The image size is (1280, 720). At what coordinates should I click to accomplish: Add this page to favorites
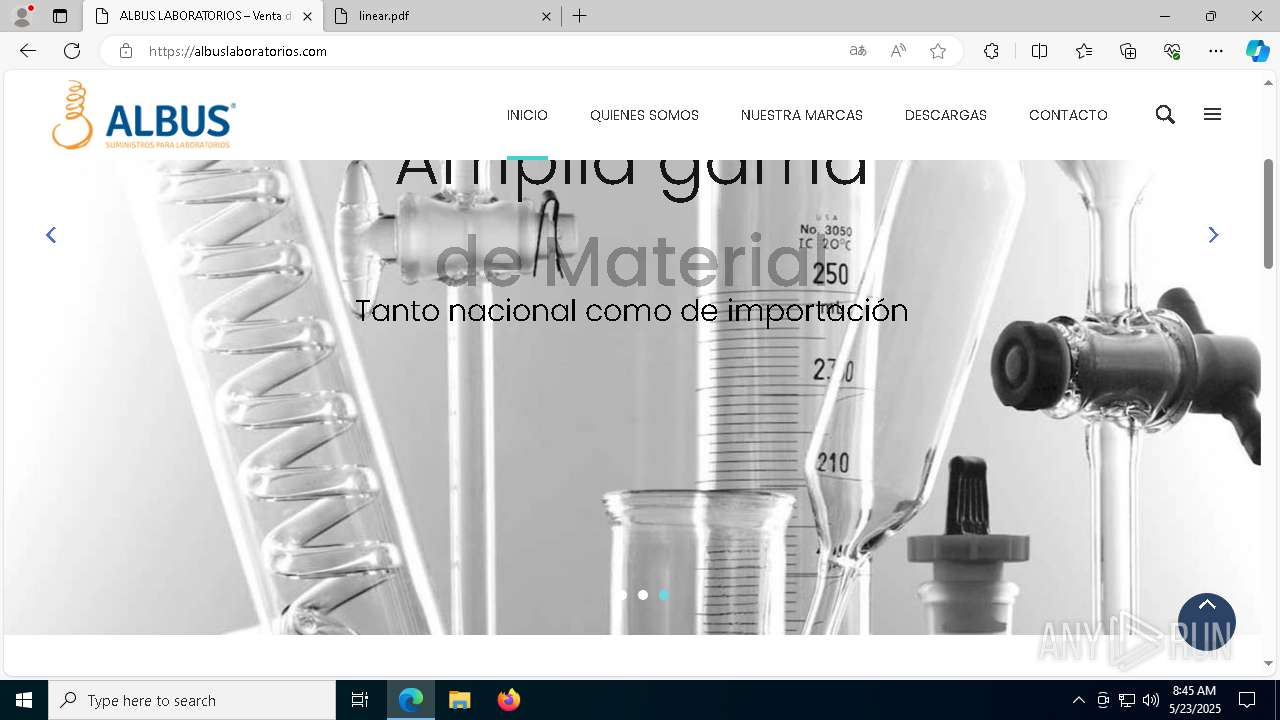pyautogui.click(x=938, y=51)
